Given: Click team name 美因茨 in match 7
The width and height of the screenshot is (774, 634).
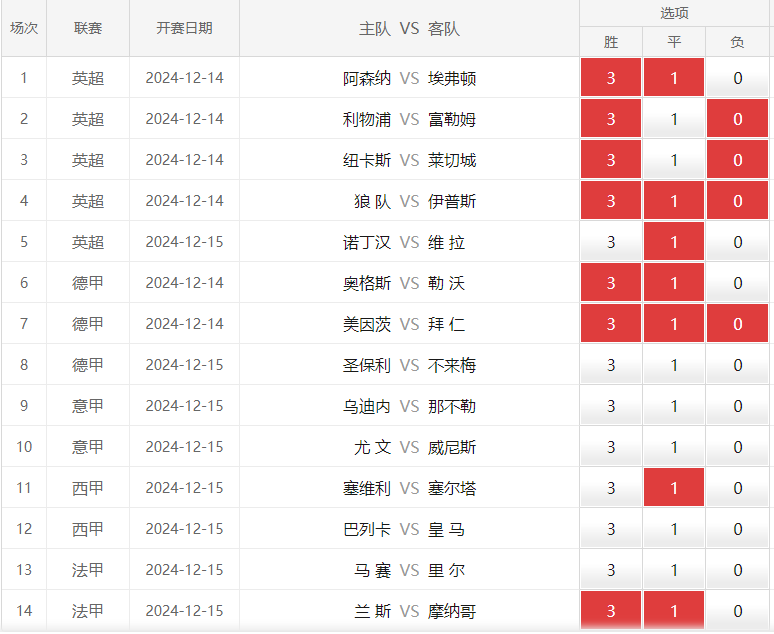Looking at the screenshot, I should [367, 324].
